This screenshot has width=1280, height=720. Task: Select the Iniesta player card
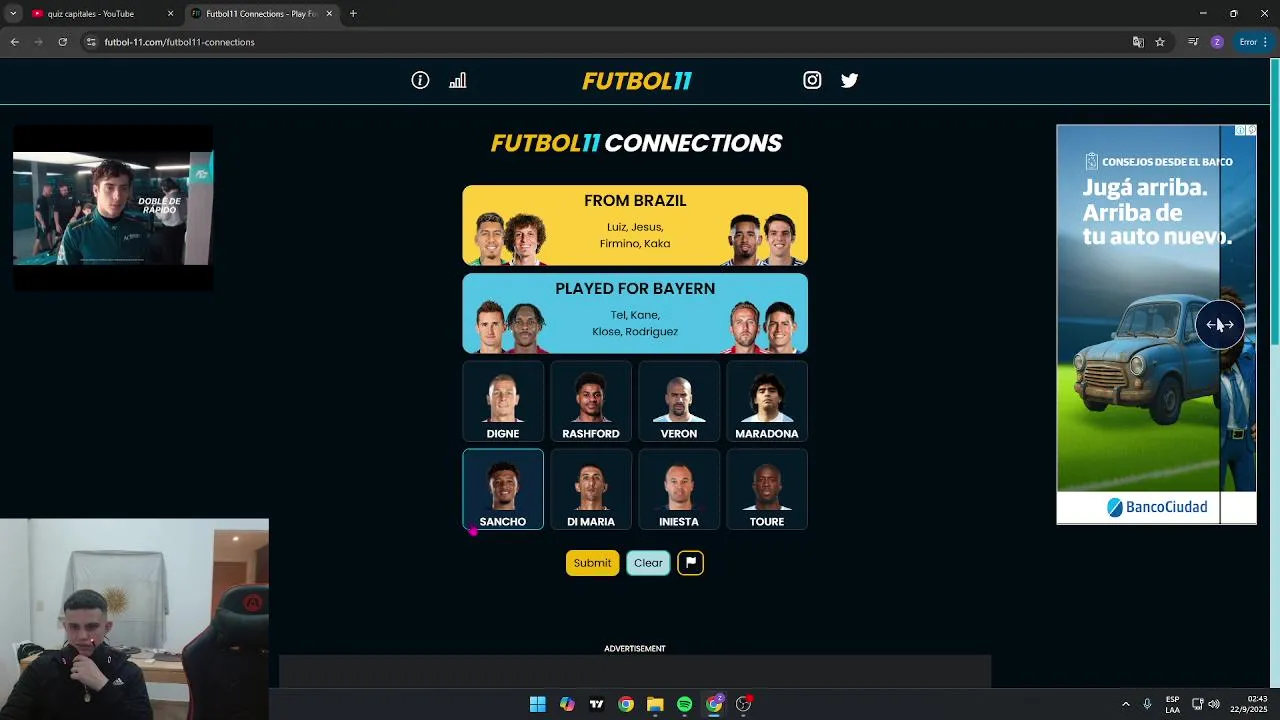coord(679,489)
